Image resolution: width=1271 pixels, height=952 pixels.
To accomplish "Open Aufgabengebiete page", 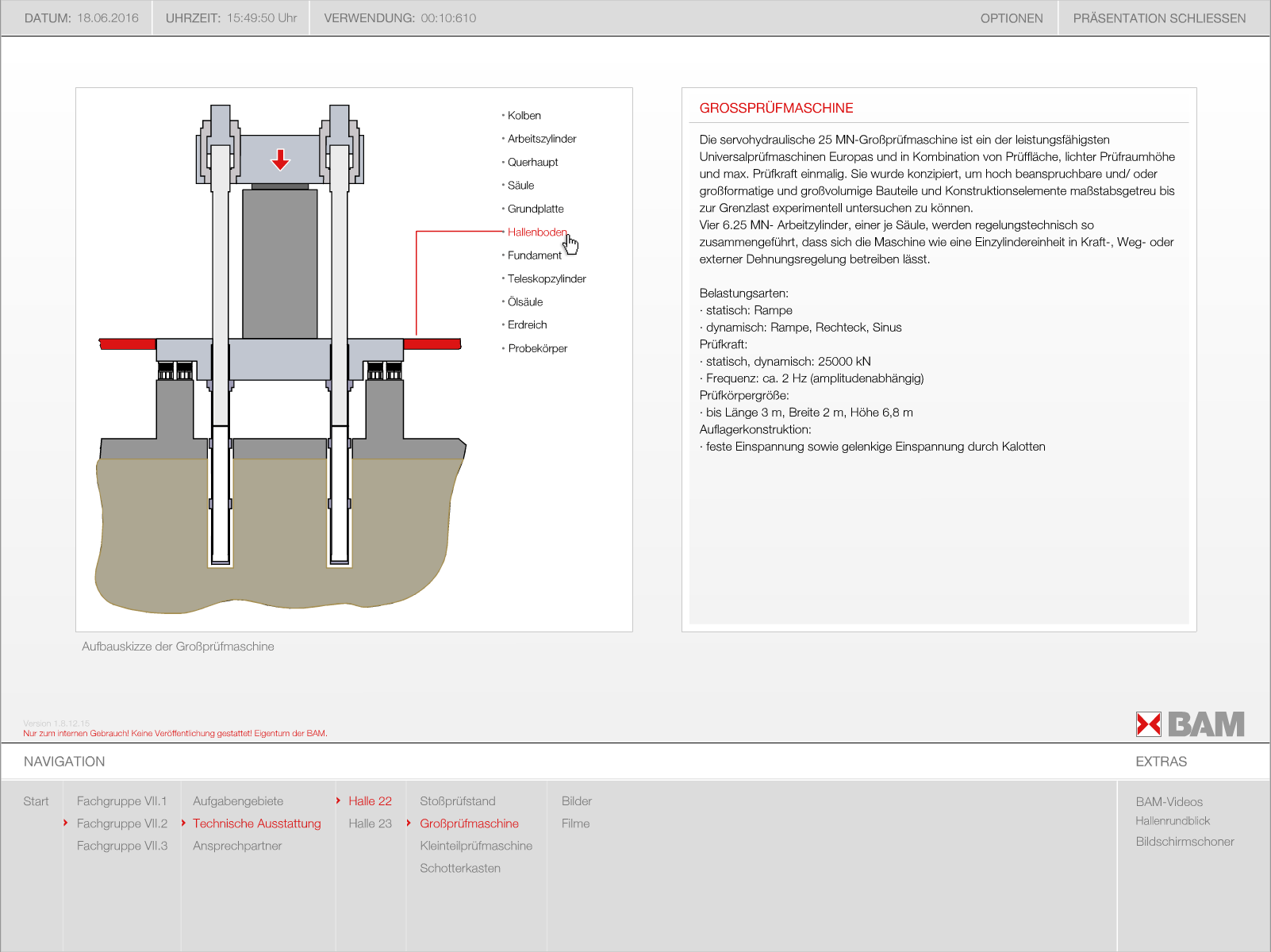I will (237, 801).
